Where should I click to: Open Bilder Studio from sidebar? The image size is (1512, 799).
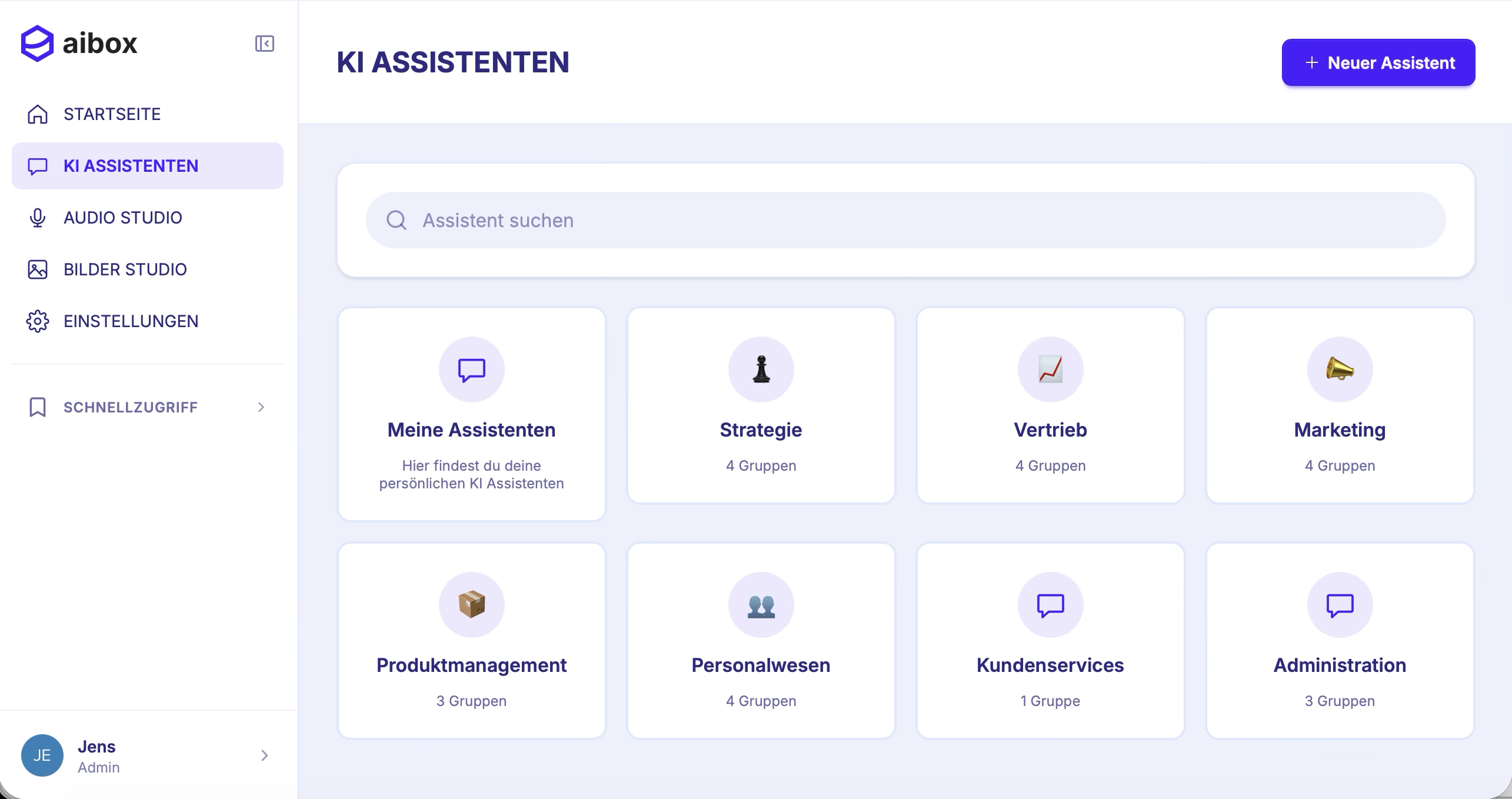[x=148, y=269]
